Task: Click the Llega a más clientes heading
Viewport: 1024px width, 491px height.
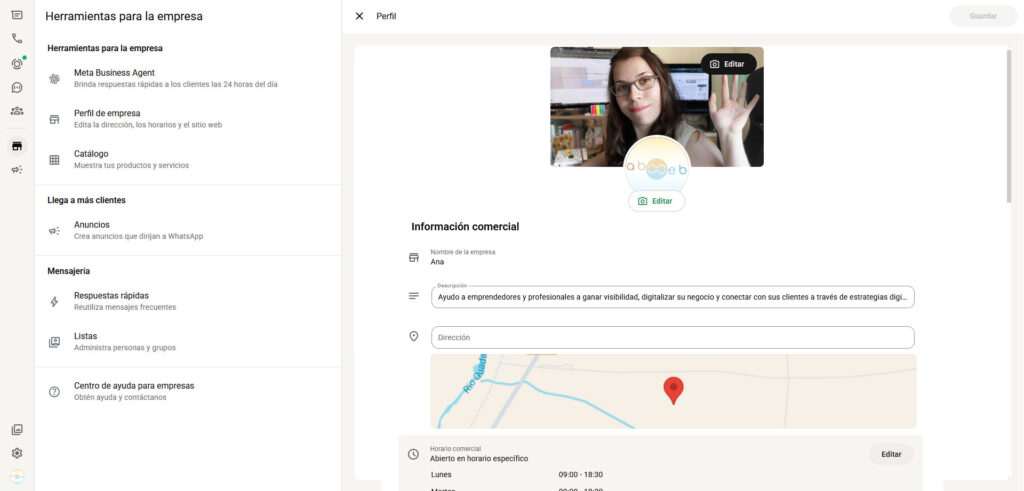Action: 86,200
